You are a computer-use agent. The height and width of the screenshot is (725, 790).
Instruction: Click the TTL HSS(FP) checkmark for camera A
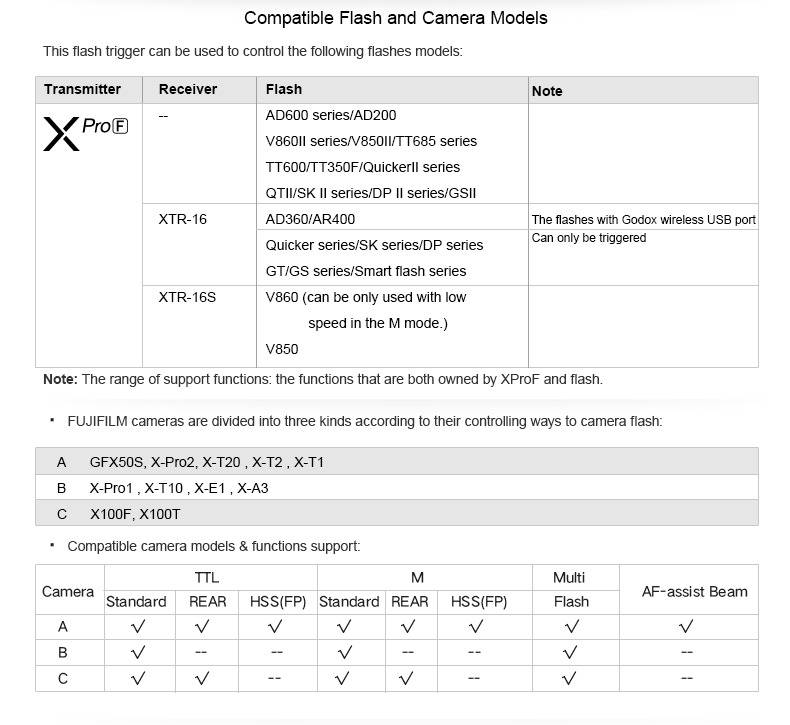click(275, 627)
